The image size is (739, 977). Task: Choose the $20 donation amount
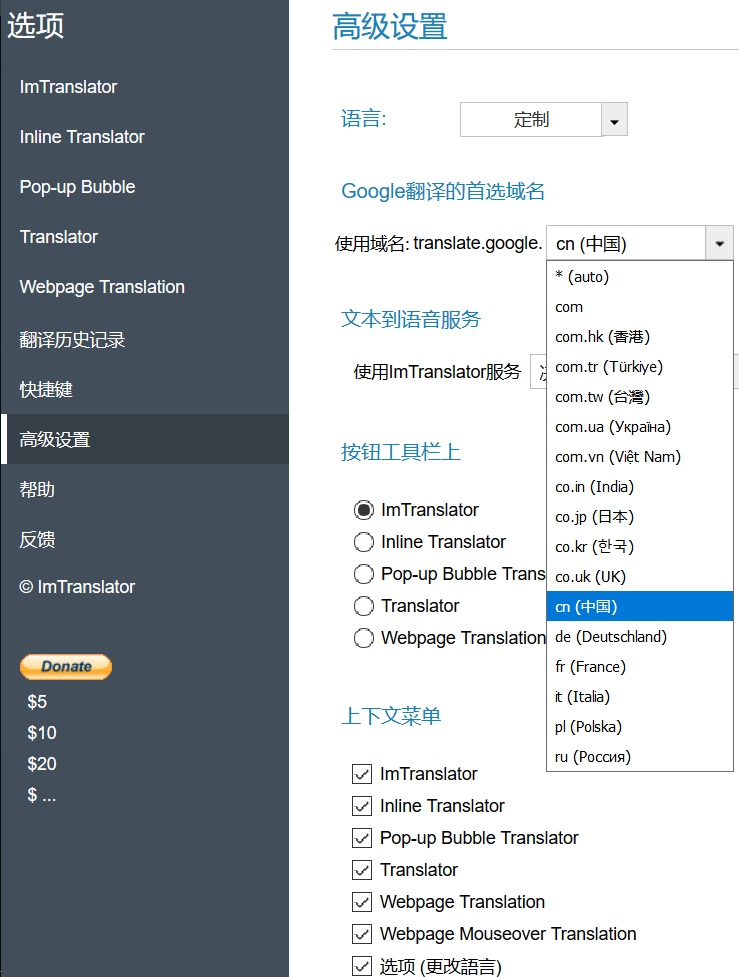click(x=42, y=764)
